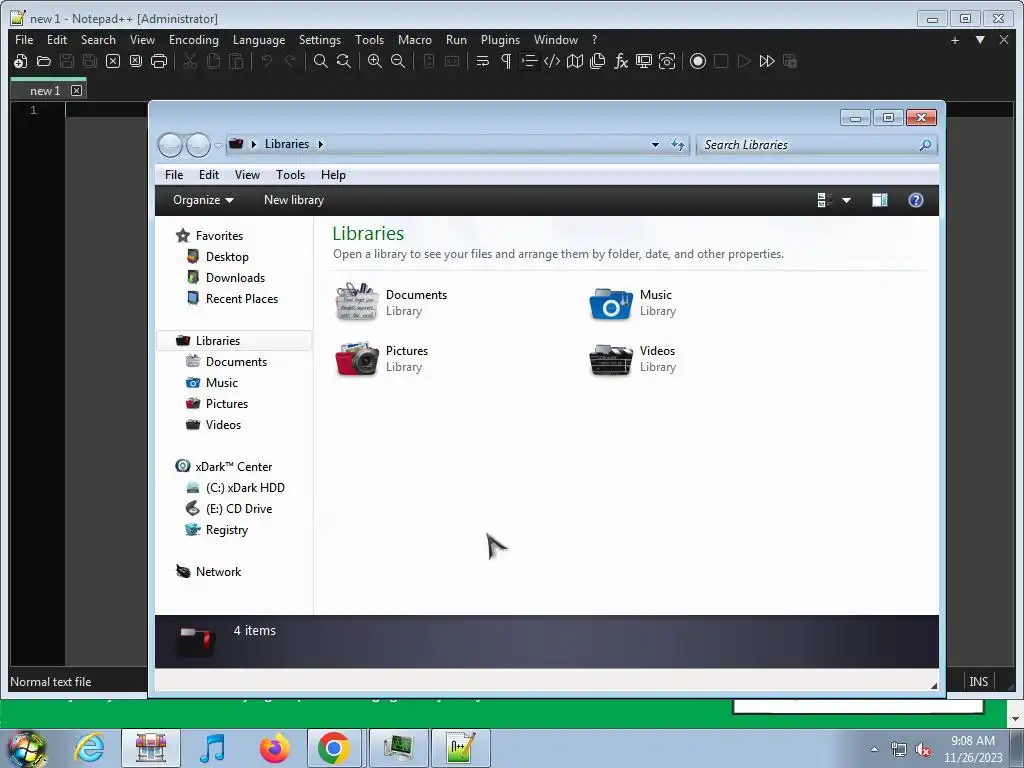Open Notepad++ Encoding menu
Screen dimensions: 1024x768
point(194,40)
